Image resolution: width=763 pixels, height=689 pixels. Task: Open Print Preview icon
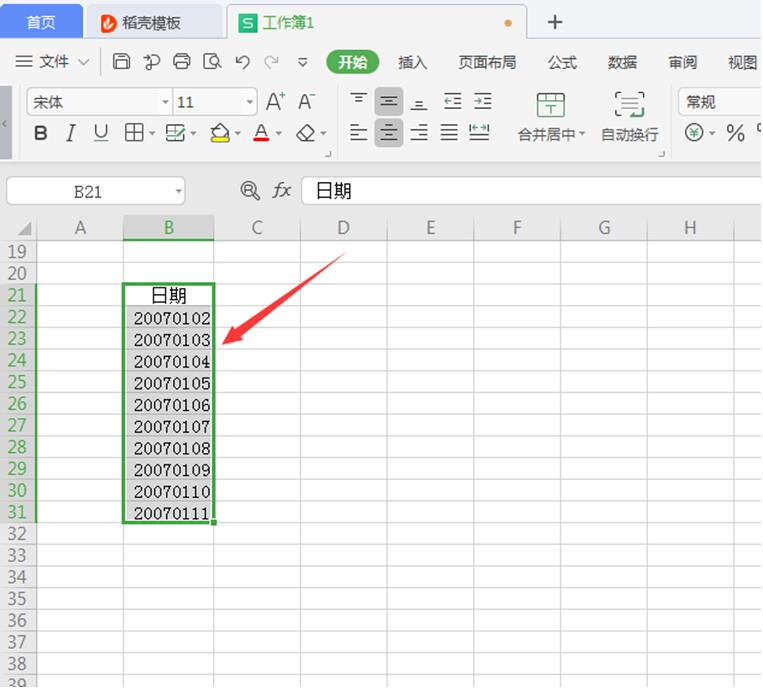click(x=212, y=62)
